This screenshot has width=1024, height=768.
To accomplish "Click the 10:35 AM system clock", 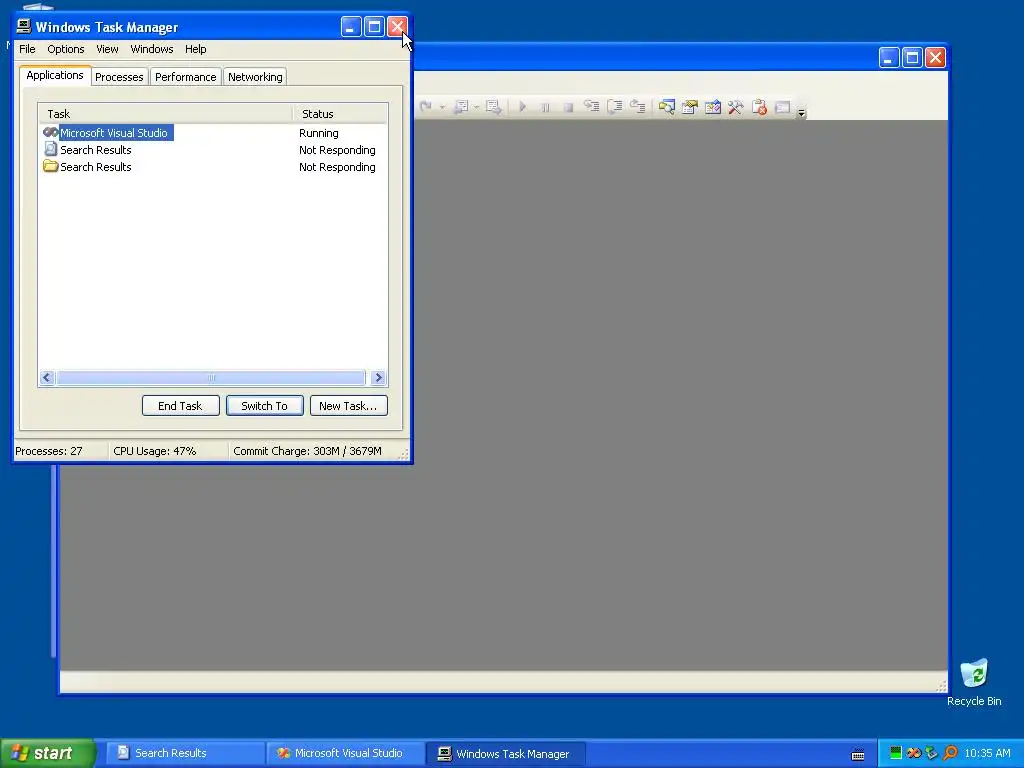I will coord(987,753).
